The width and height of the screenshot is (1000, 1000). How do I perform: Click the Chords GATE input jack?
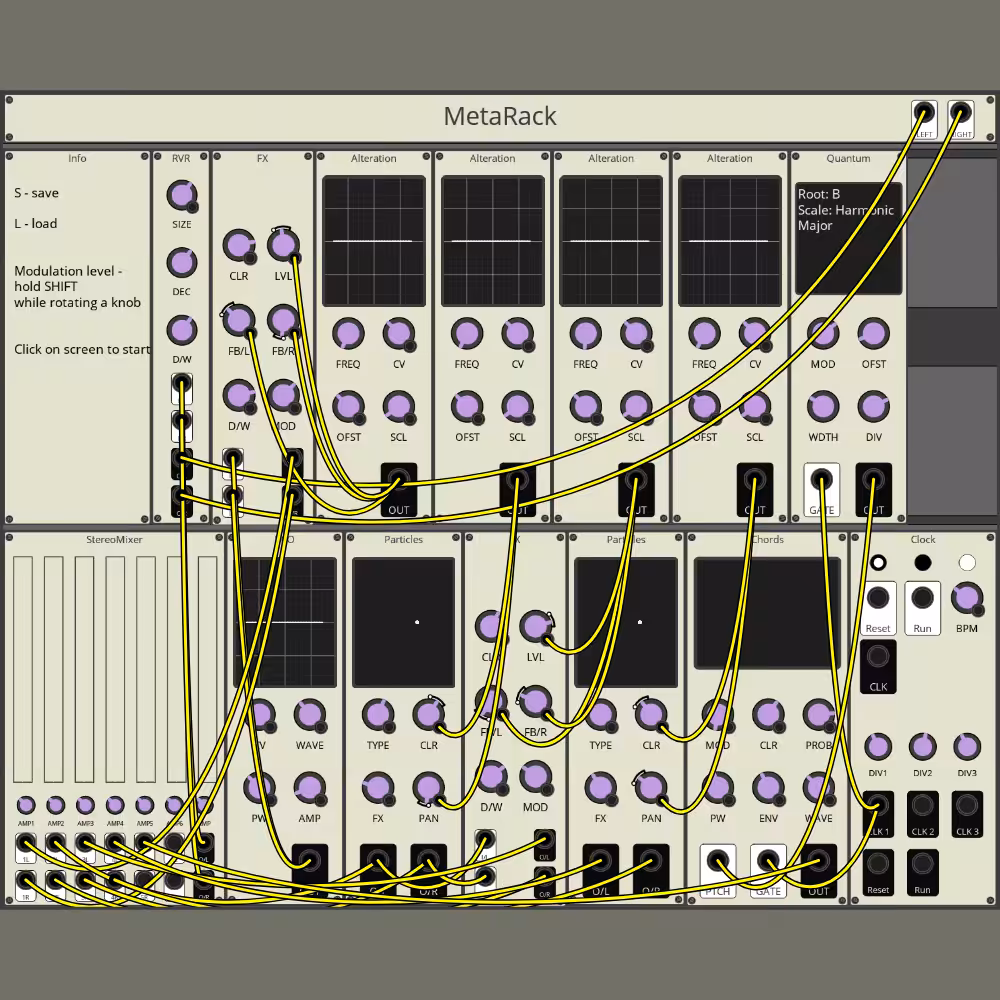click(x=768, y=862)
